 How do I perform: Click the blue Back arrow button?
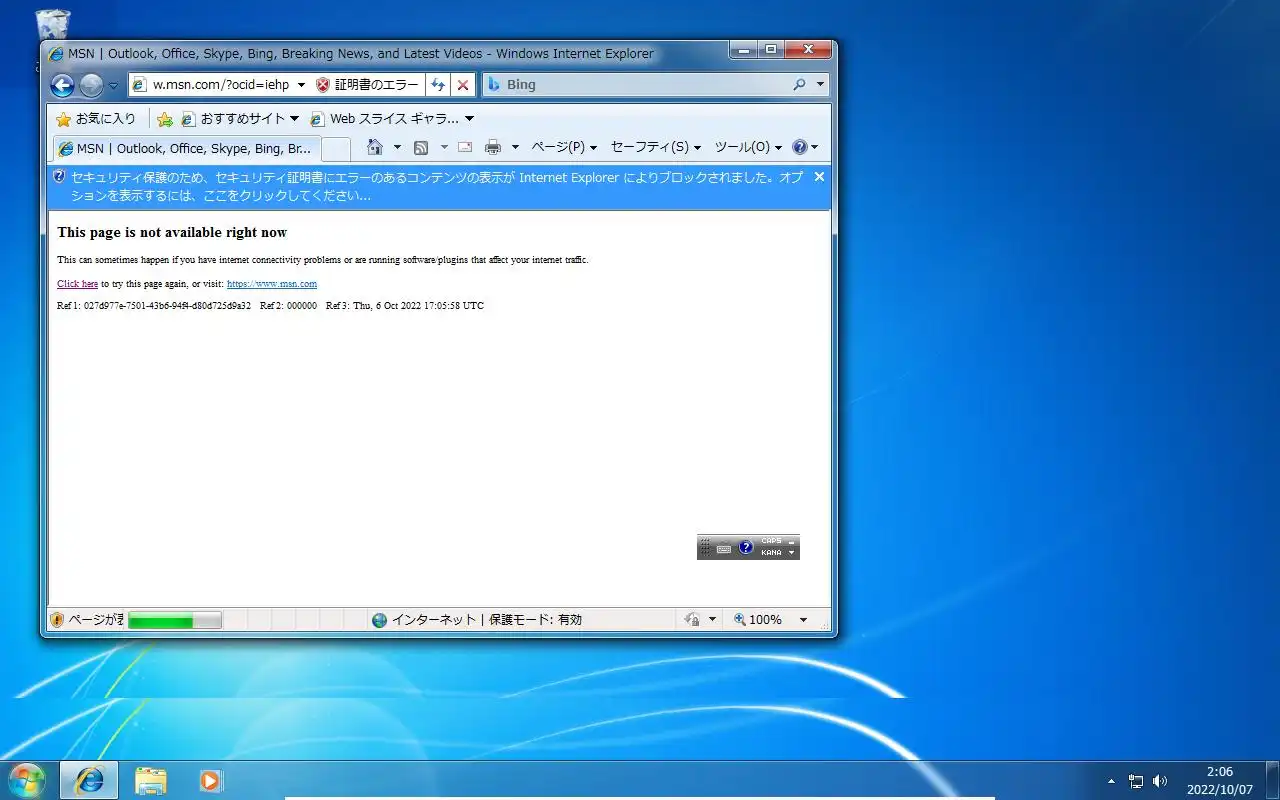(x=62, y=85)
